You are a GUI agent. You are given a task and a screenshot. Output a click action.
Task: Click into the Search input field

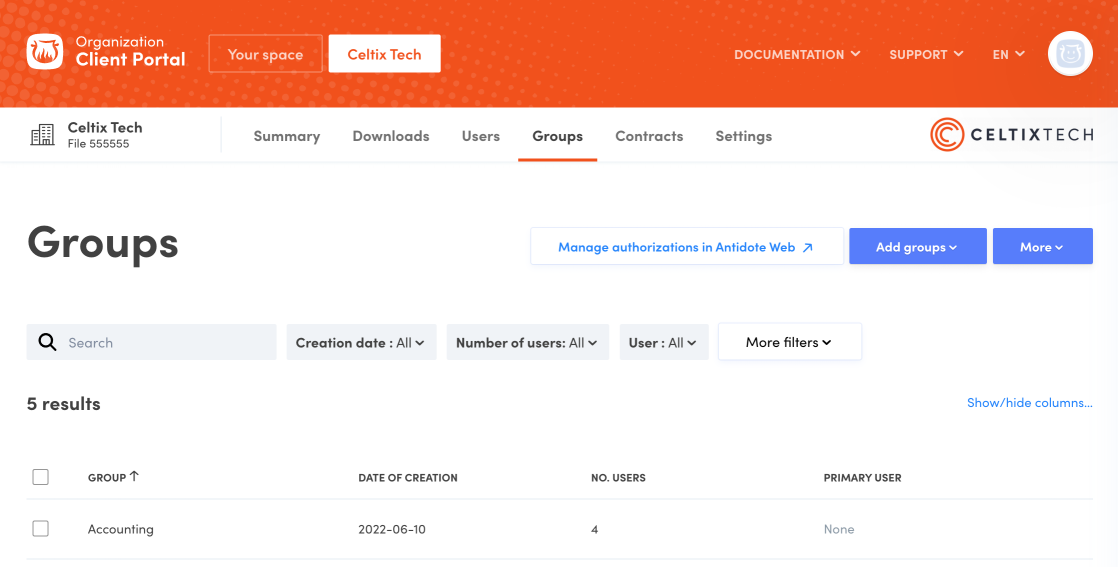(x=165, y=342)
